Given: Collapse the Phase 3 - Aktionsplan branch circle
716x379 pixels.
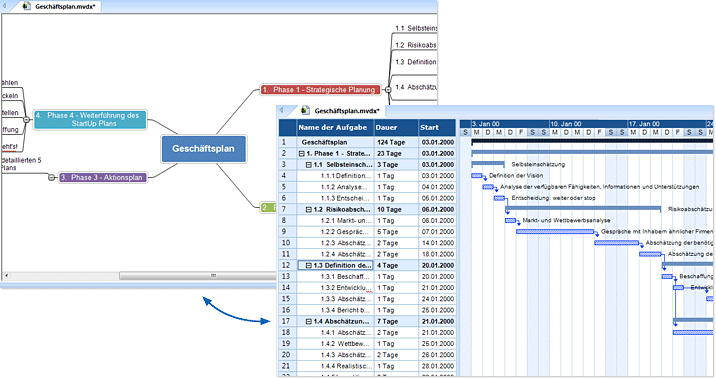Looking at the screenshot, I should click(51, 177).
